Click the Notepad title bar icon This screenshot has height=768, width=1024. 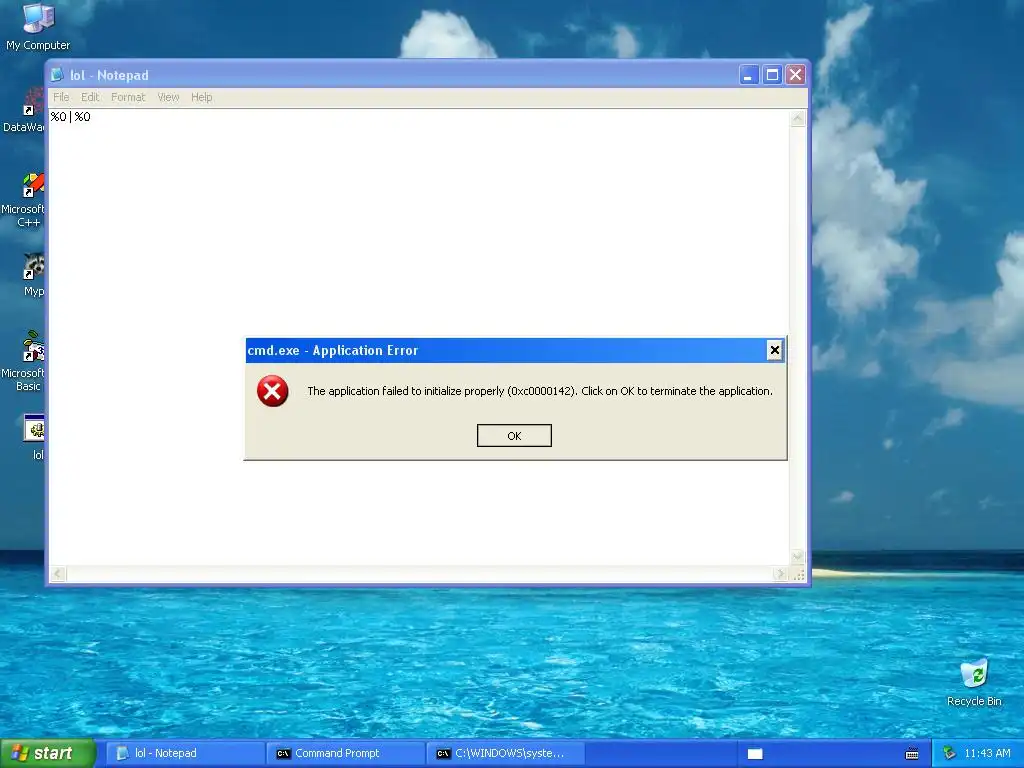[57, 75]
